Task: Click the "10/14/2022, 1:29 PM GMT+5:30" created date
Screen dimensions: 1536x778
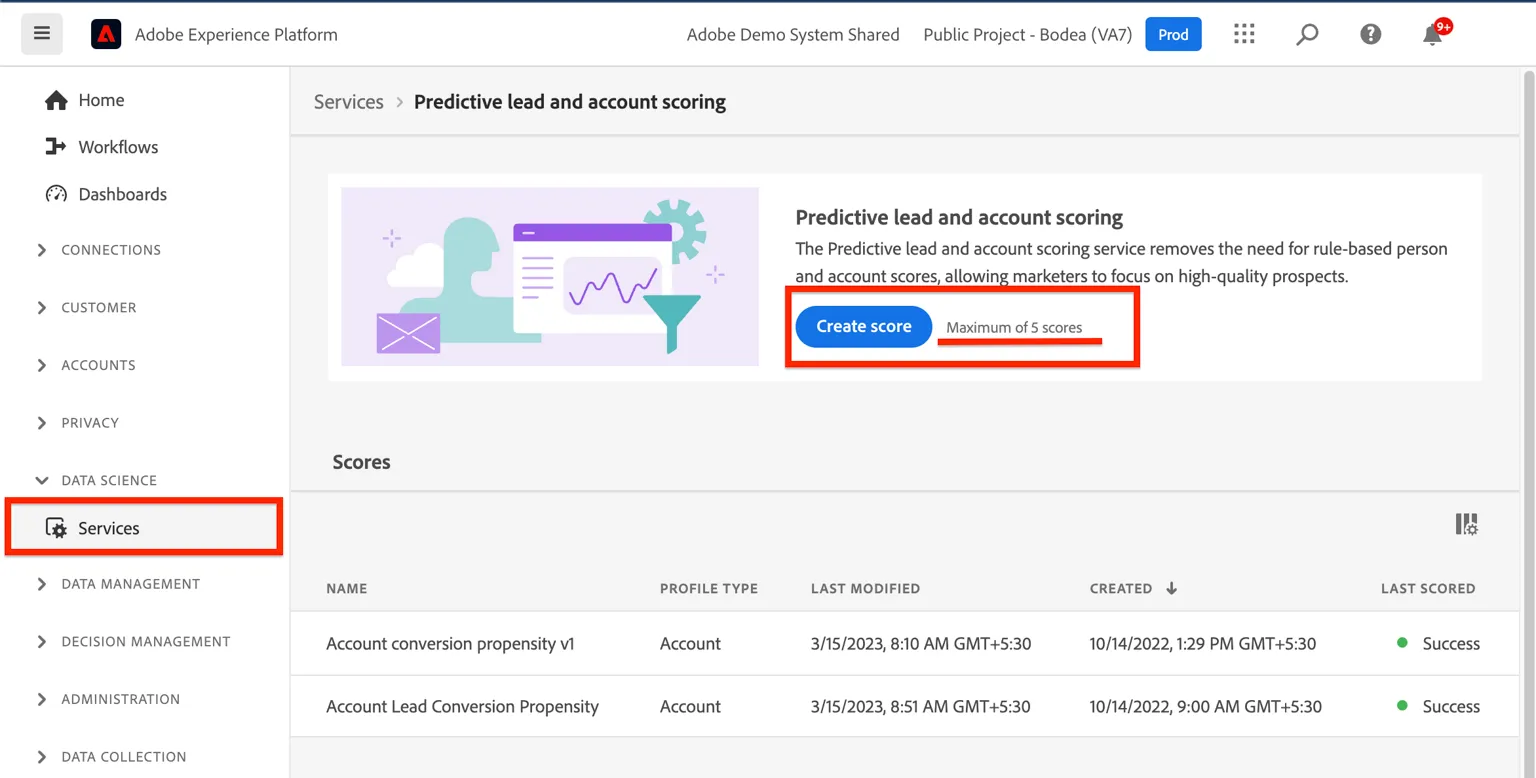Action: point(1203,644)
